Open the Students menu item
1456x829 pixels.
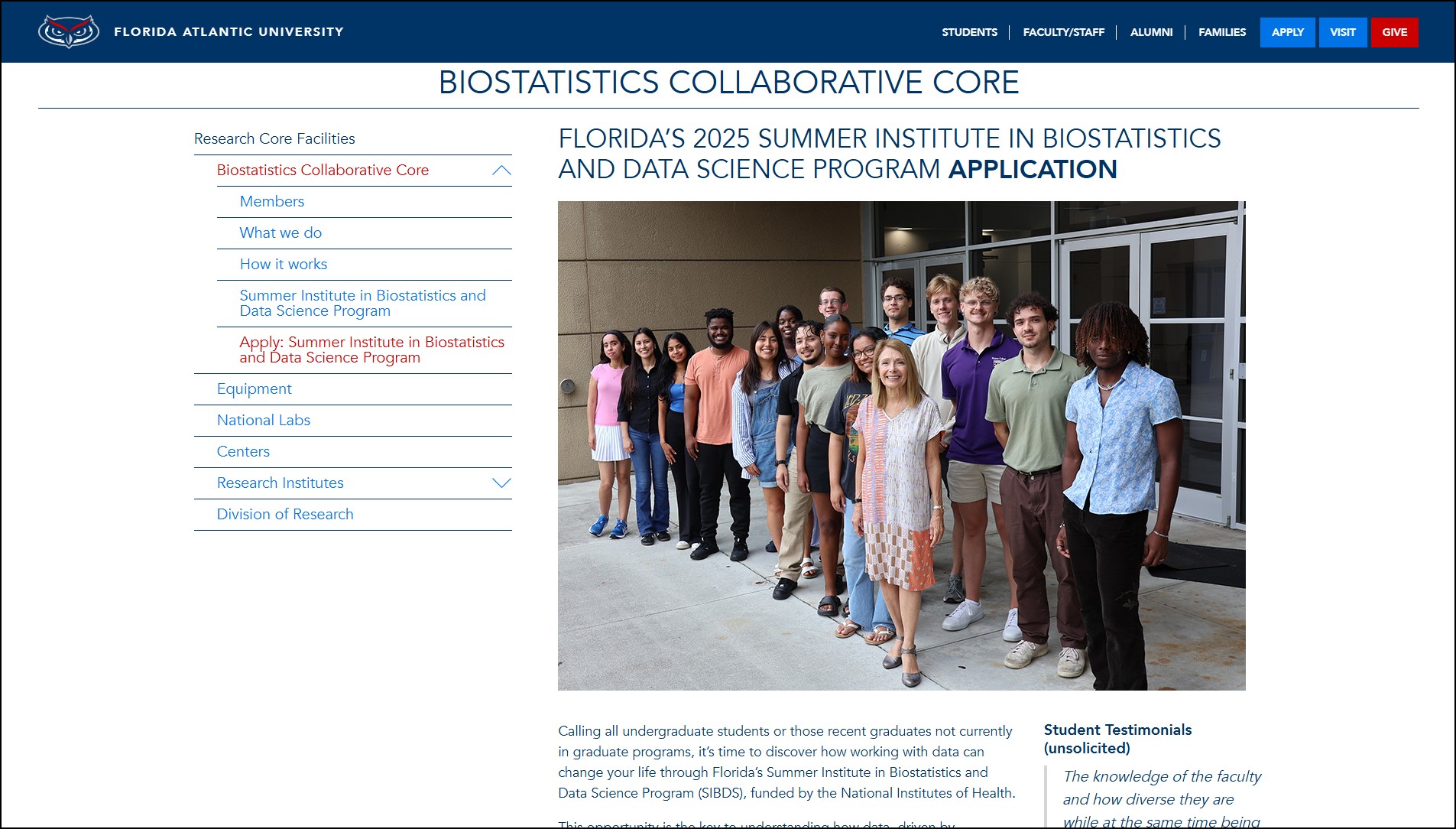[969, 32]
